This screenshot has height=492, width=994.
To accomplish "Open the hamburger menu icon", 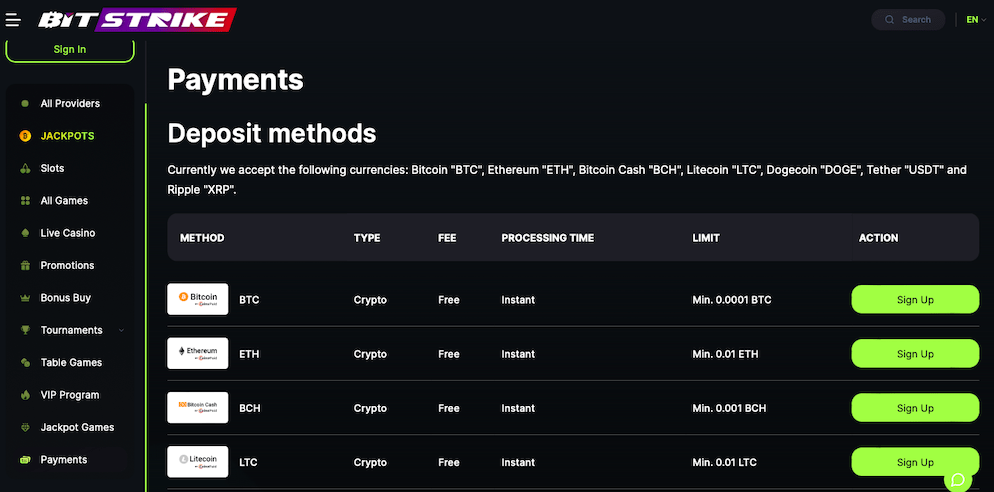I will click(x=13, y=20).
